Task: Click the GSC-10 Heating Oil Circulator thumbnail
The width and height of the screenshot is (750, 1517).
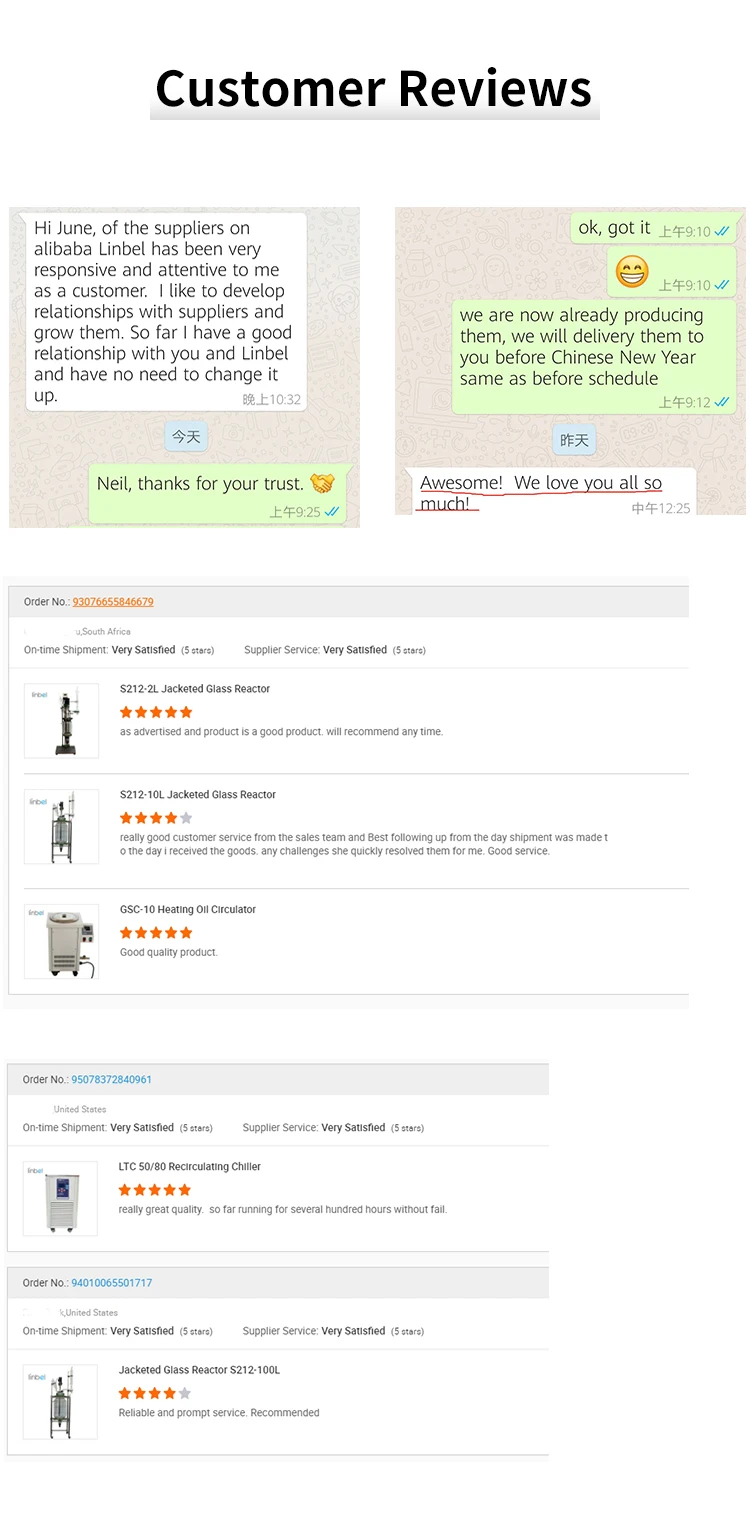Action: click(x=61, y=941)
